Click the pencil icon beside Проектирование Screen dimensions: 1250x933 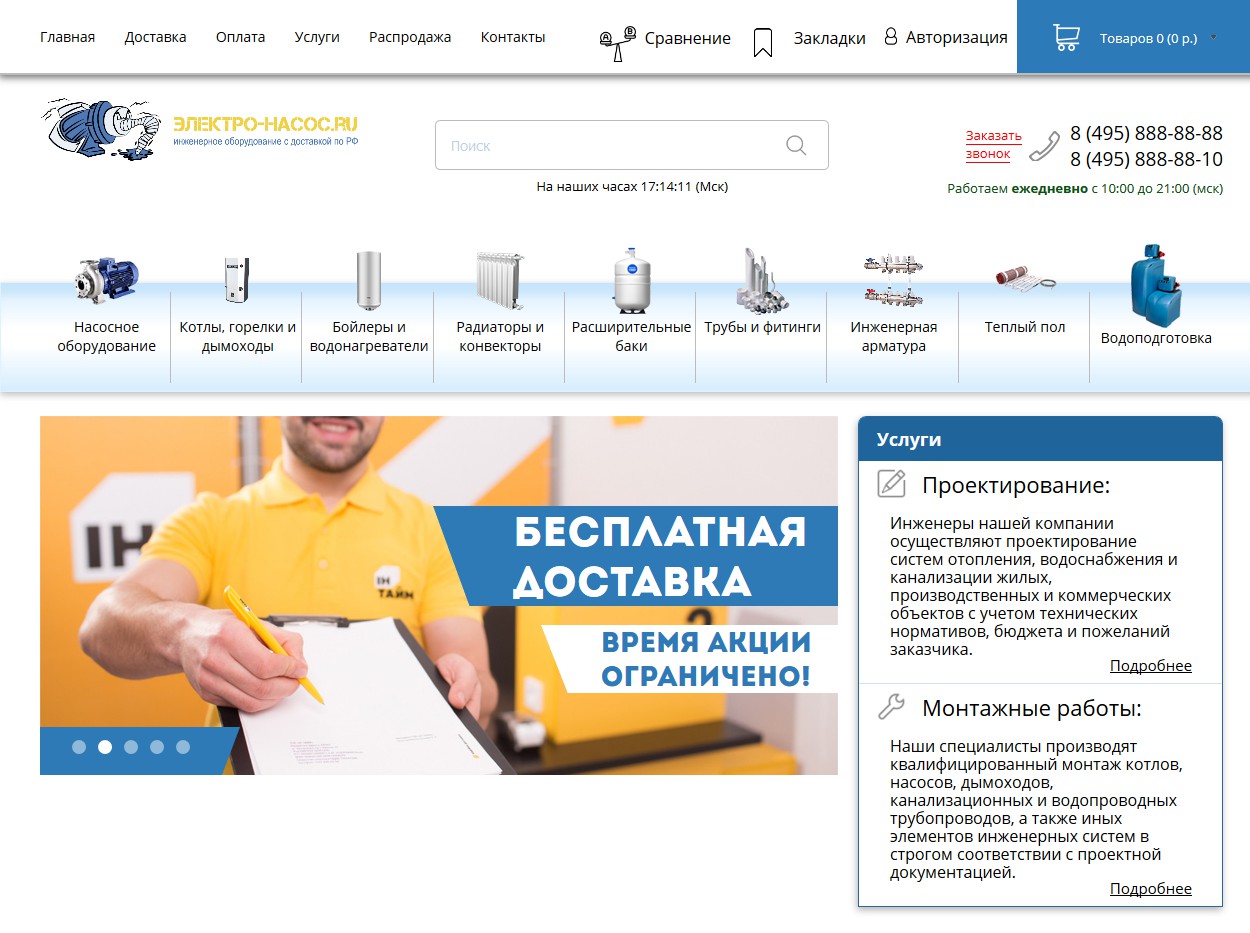click(x=891, y=483)
